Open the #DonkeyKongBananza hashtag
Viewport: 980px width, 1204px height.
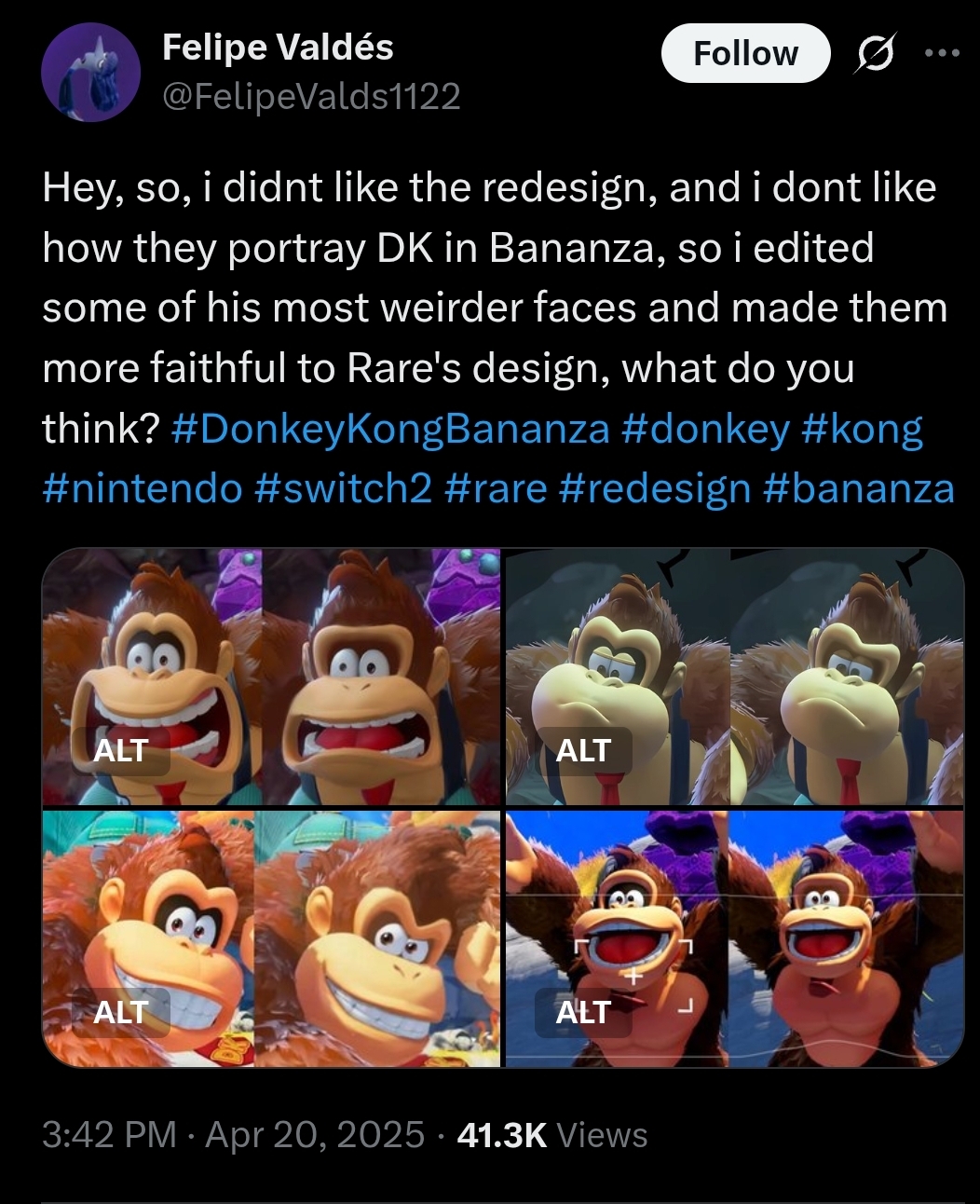391,429
